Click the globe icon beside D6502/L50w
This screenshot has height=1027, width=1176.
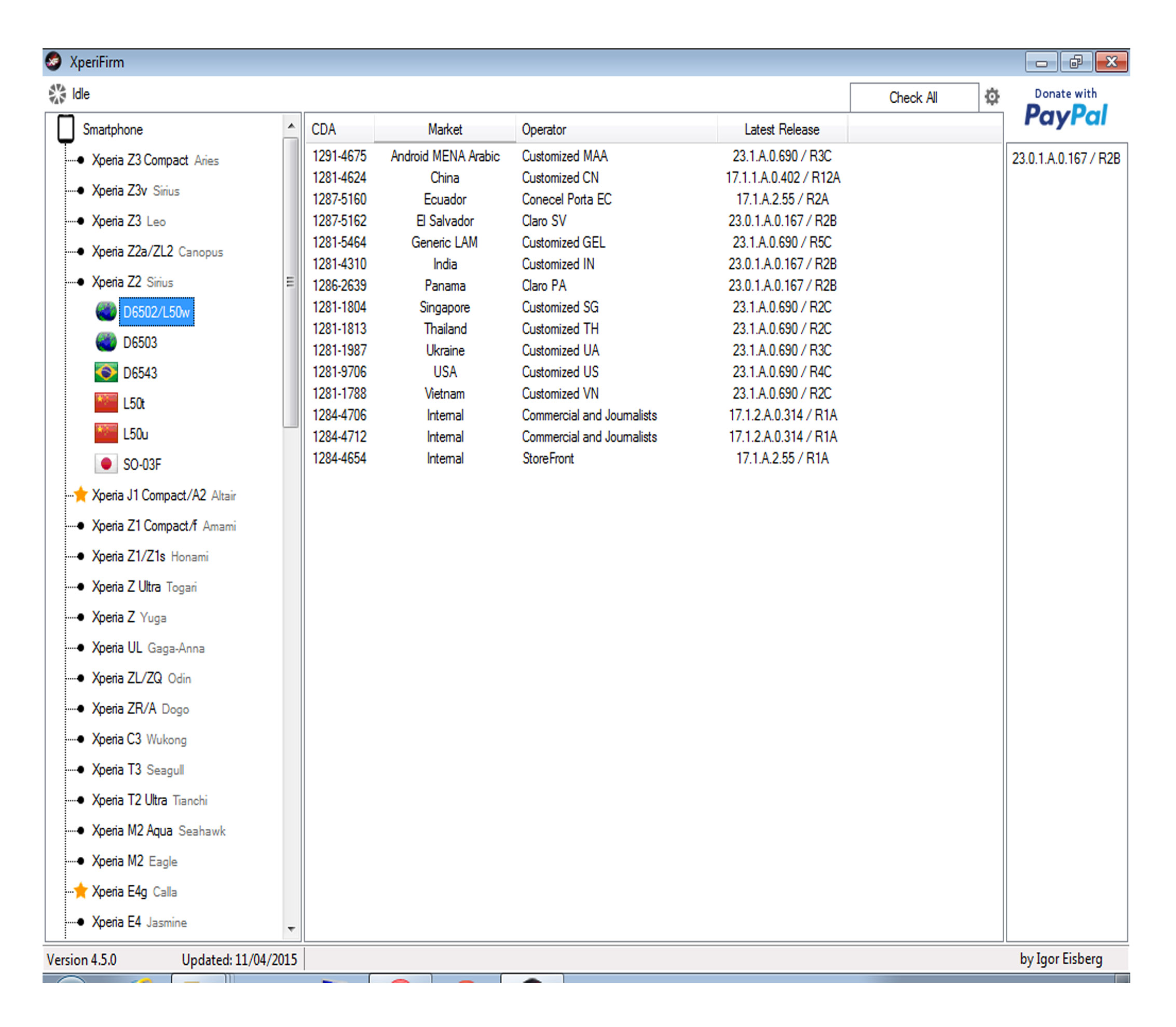click(x=106, y=312)
